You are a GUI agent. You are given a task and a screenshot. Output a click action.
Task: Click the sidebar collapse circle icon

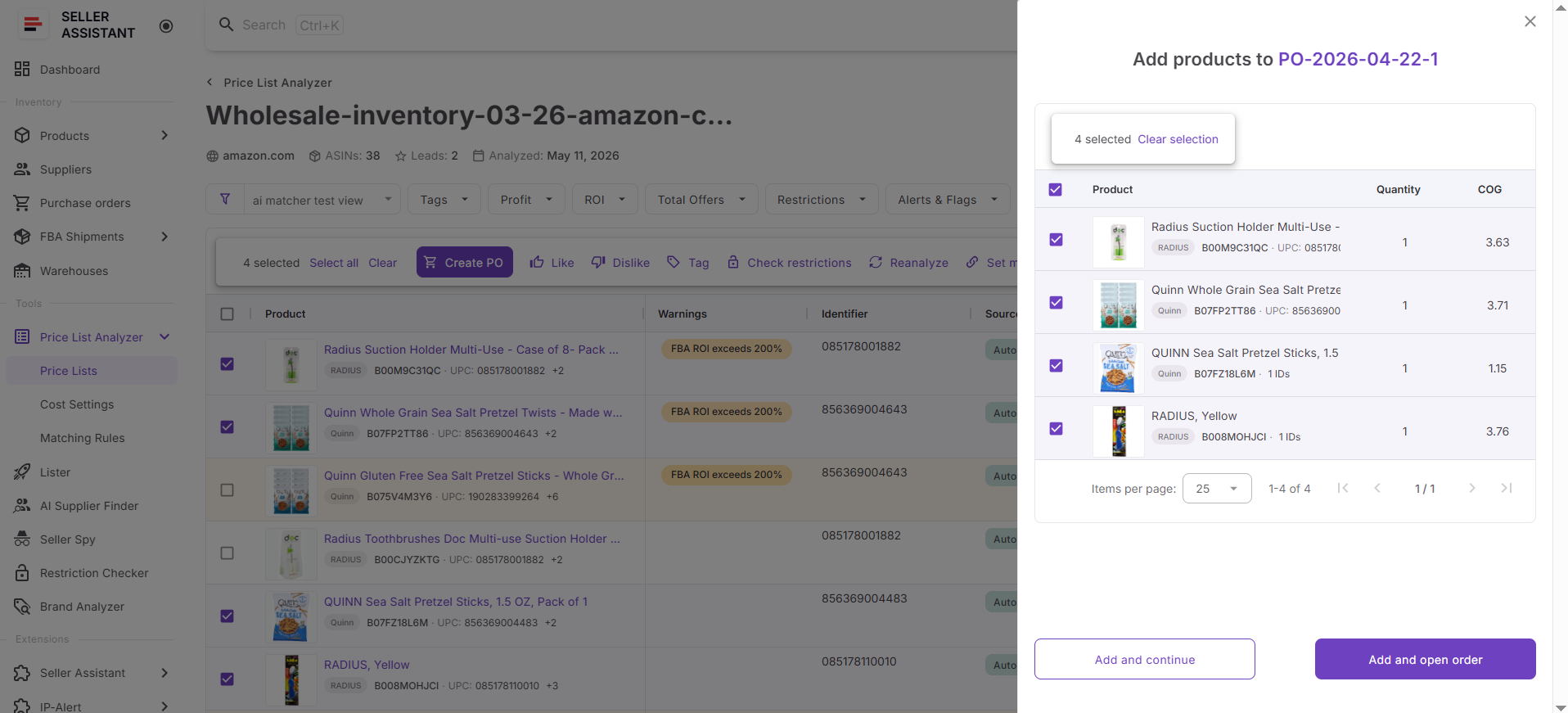coord(166,25)
